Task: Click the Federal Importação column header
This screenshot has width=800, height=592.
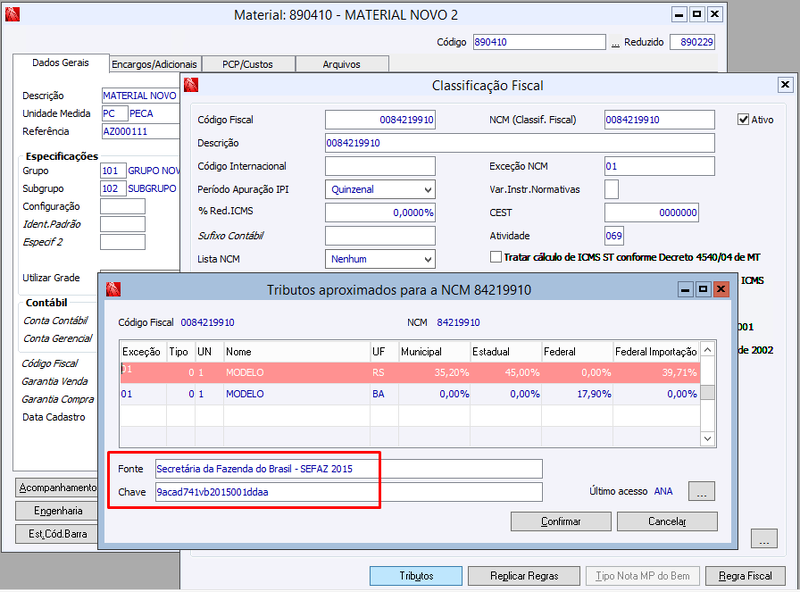Action: tap(656, 352)
